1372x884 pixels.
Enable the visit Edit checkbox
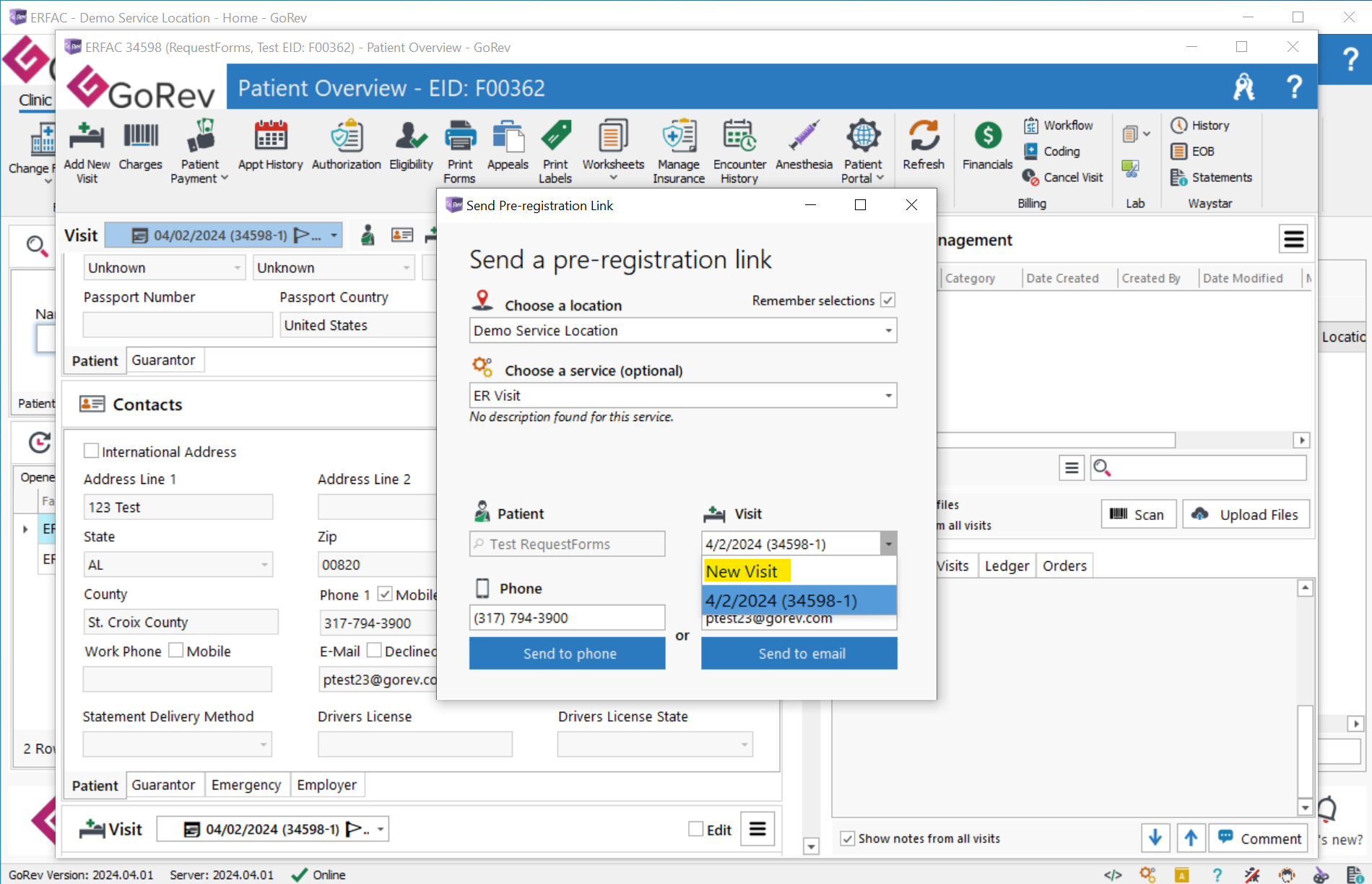point(696,829)
